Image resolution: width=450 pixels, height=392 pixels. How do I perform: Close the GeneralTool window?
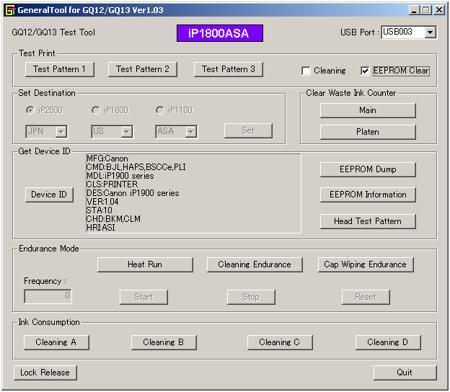pos(439,10)
